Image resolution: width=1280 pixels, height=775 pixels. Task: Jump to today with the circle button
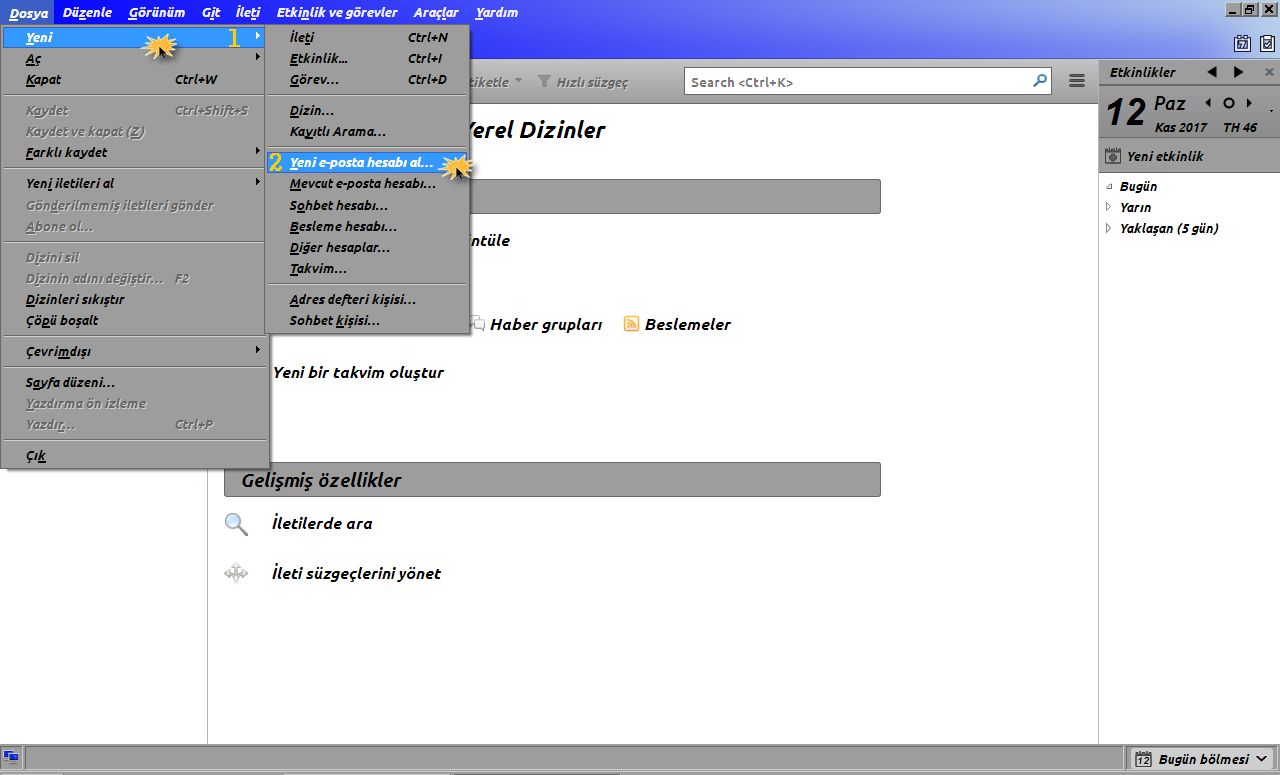(1229, 103)
